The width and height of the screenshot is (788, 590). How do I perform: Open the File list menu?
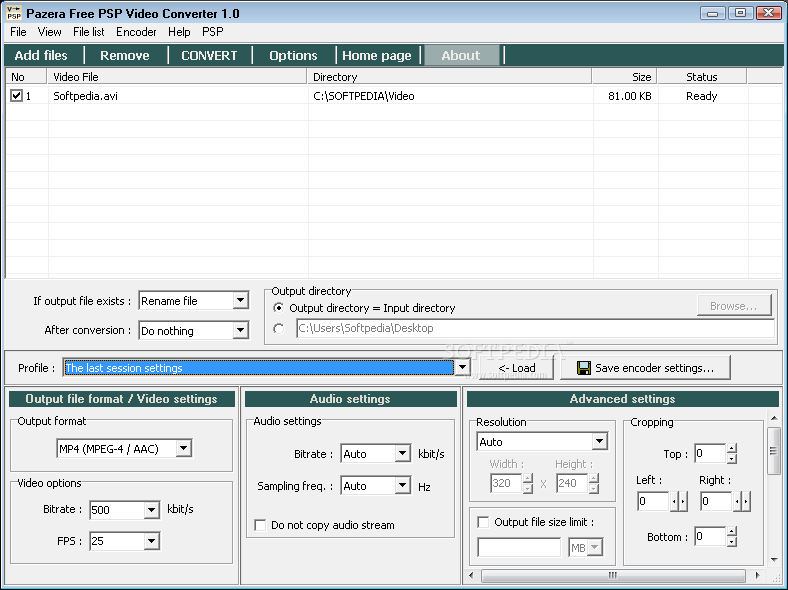pos(88,32)
